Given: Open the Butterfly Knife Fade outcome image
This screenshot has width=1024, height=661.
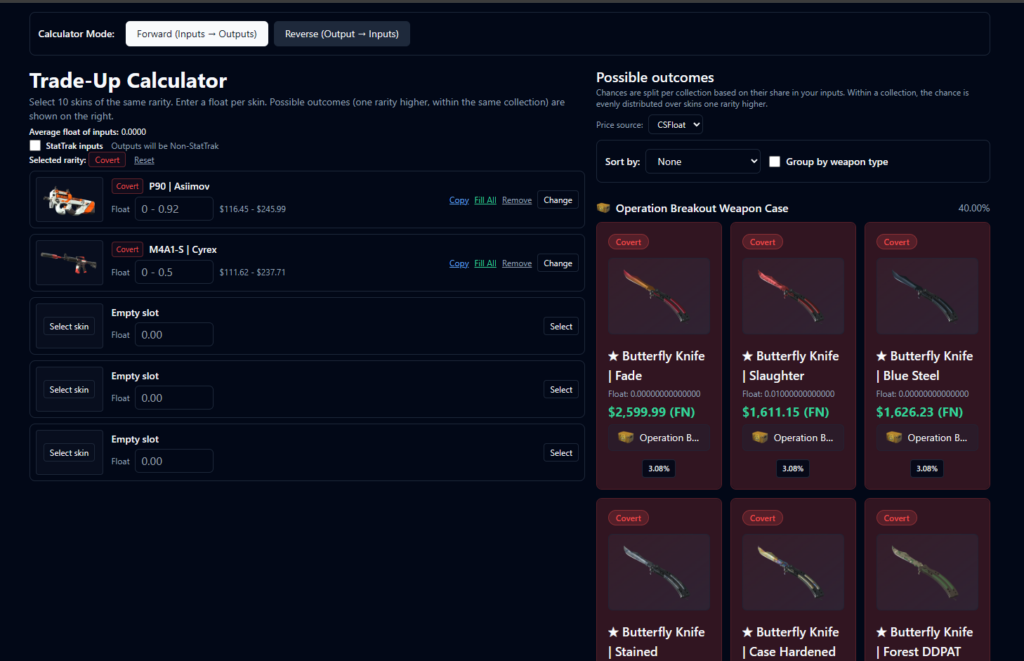Looking at the screenshot, I should [x=658, y=296].
